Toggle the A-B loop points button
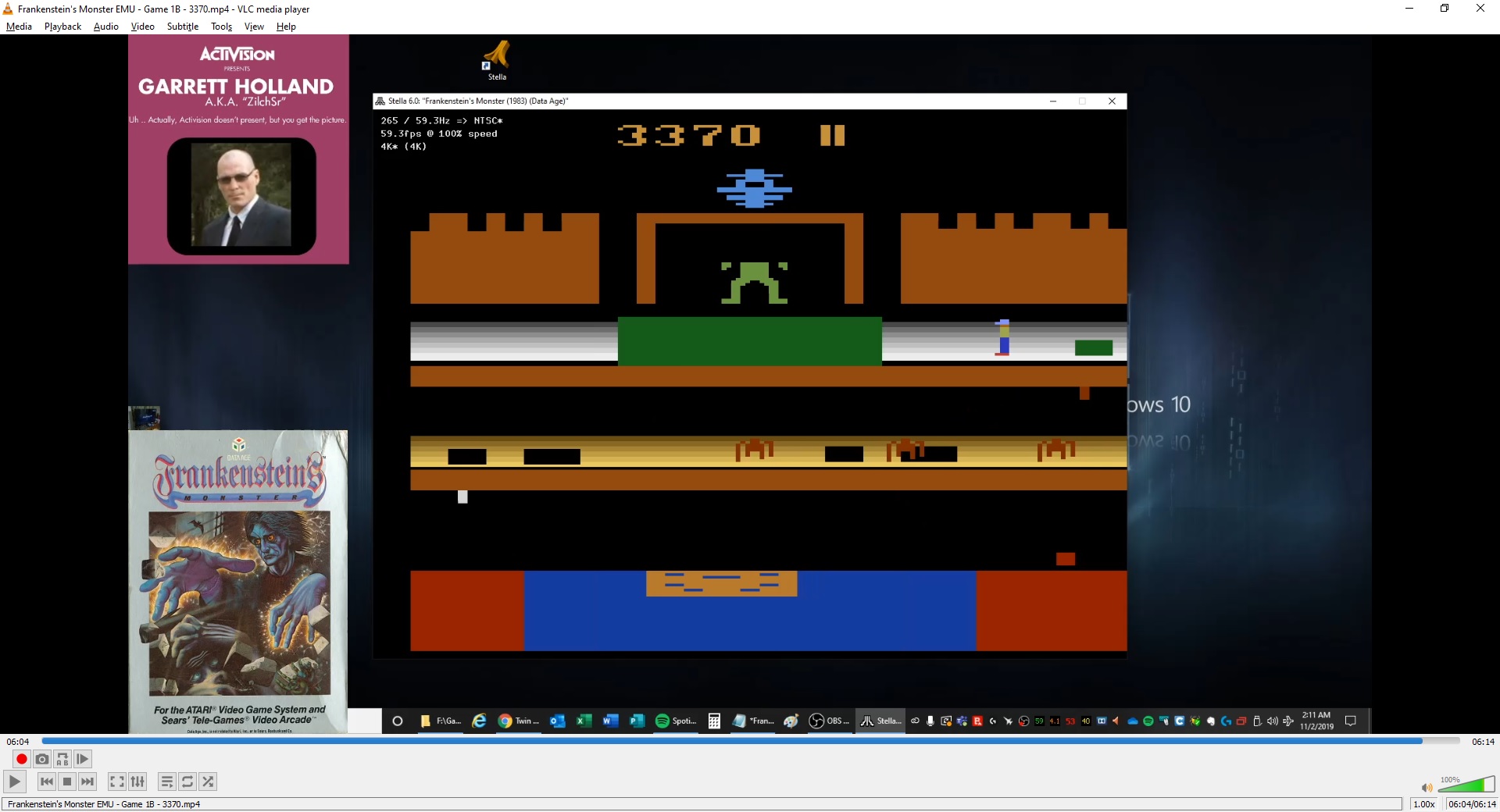Viewport: 1500px width, 812px height. coord(62,759)
